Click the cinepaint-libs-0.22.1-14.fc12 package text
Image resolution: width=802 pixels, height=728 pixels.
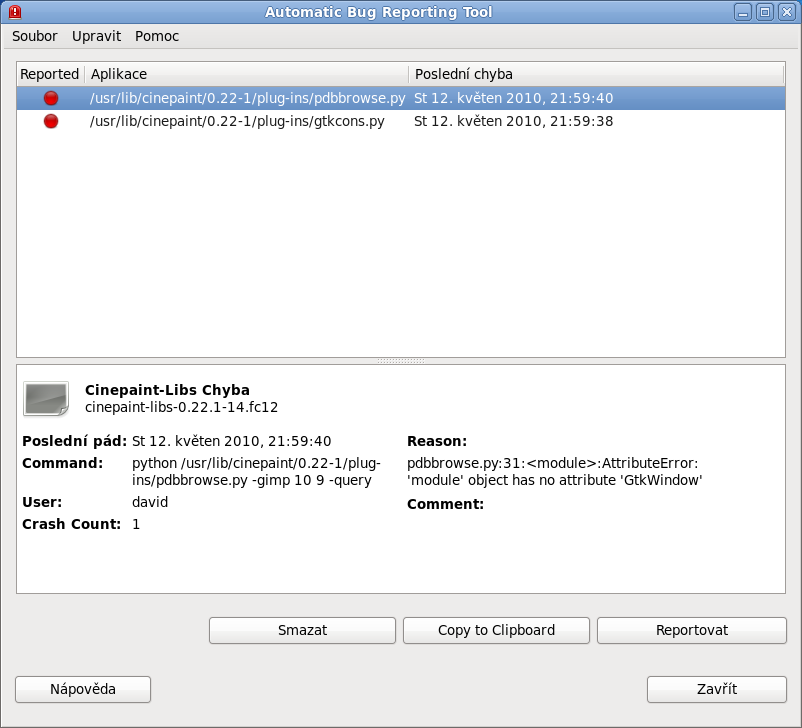coord(182,407)
